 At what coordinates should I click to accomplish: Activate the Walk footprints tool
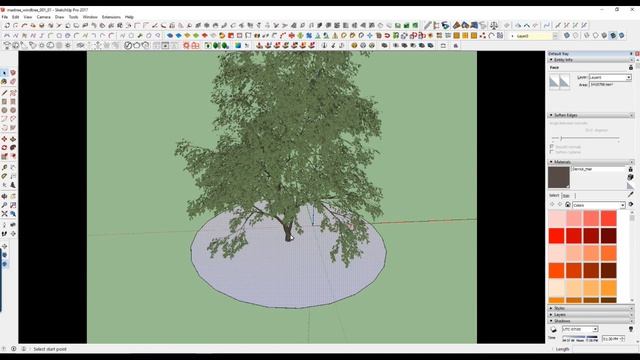pyautogui.click(x=4, y=234)
